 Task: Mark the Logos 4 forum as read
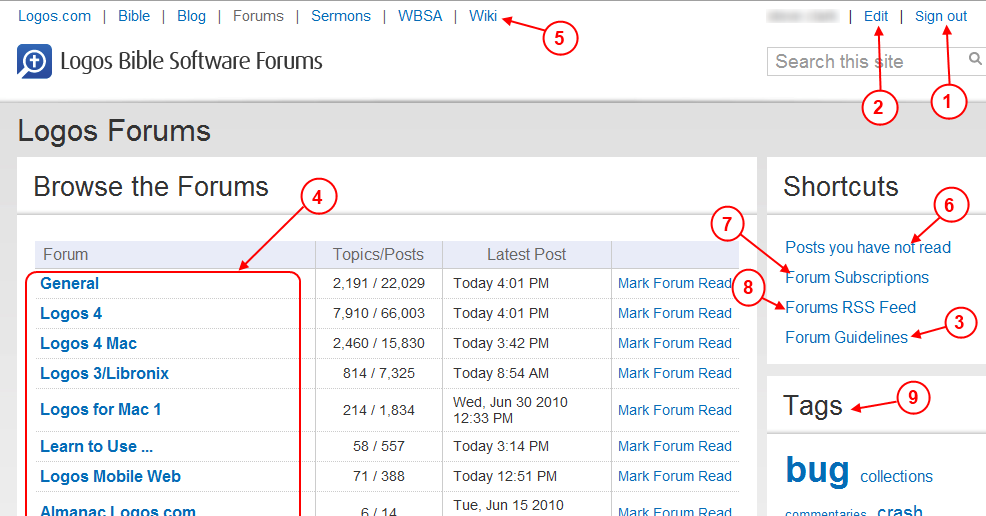(x=675, y=314)
